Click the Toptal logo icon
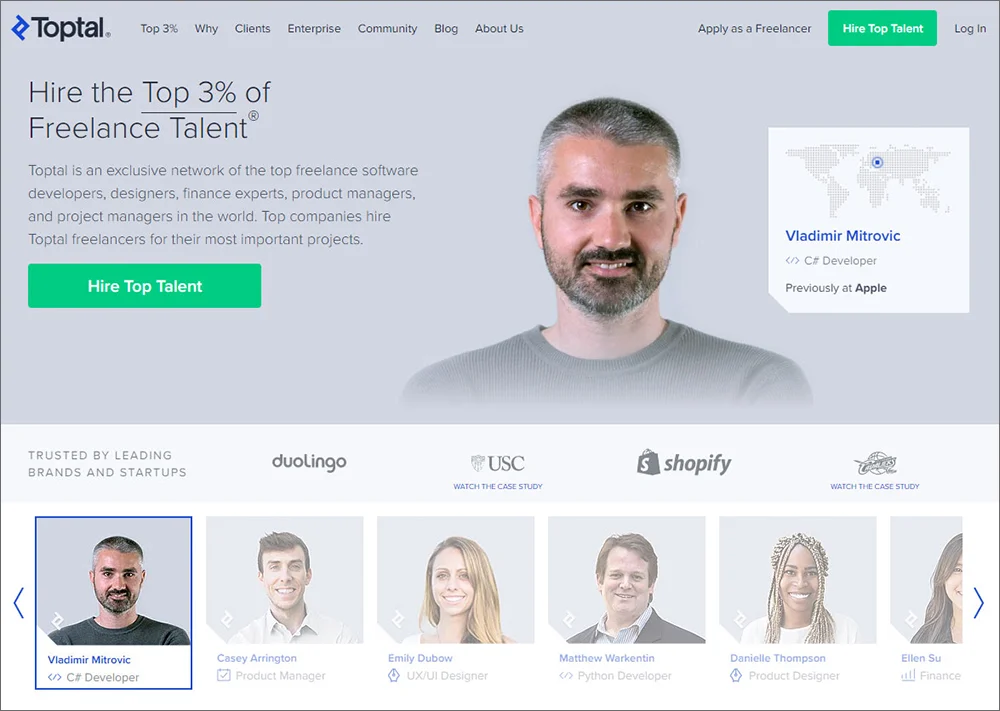 pos(20,28)
